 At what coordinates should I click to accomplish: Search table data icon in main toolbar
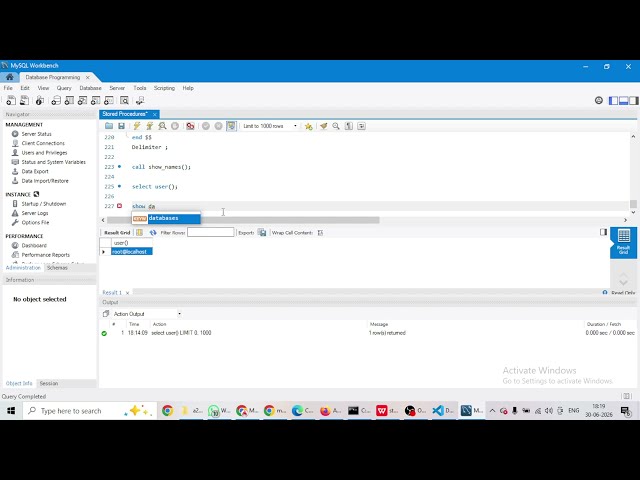(124, 100)
